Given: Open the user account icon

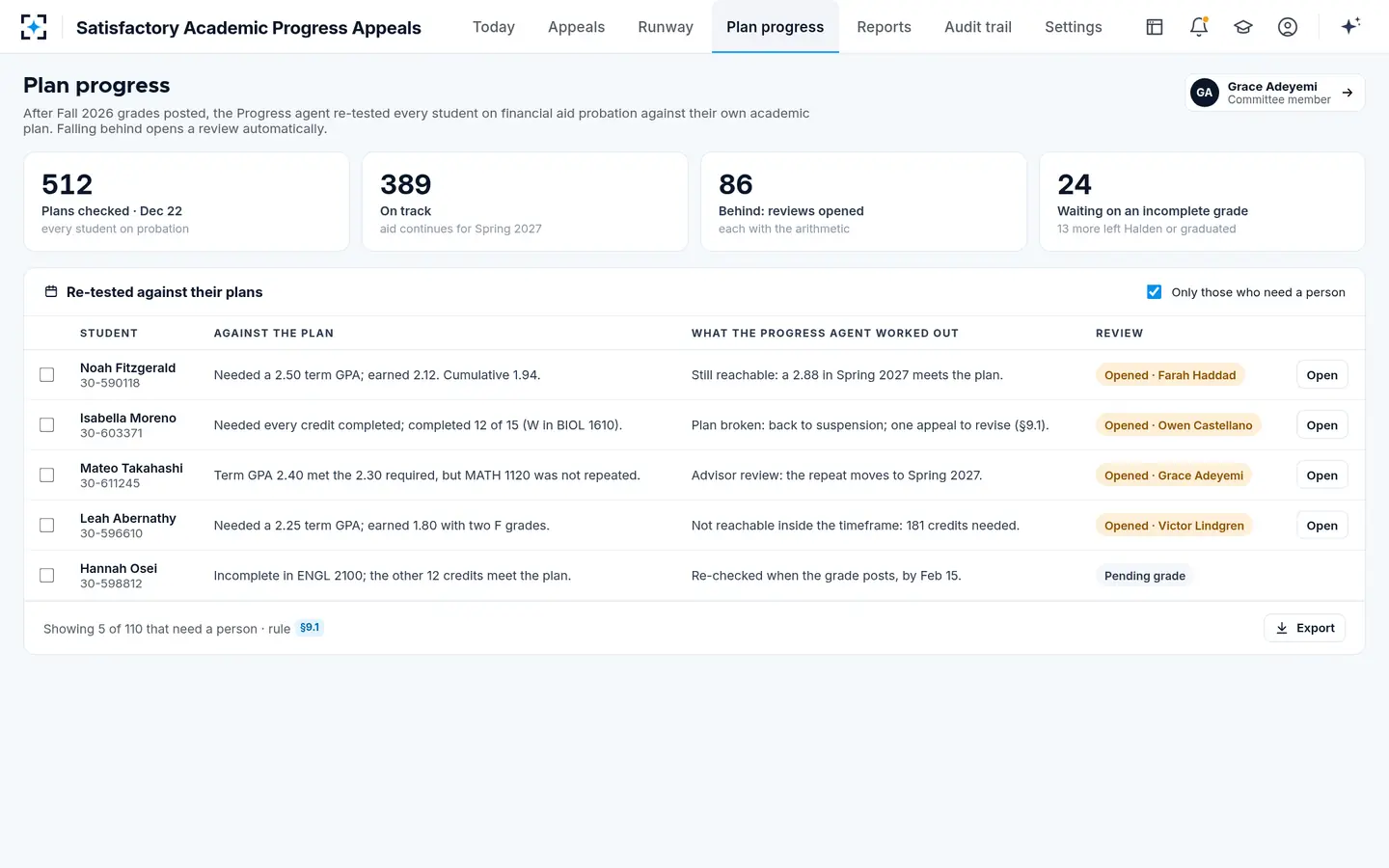Looking at the screenshot, I should tap(1288, 27).
